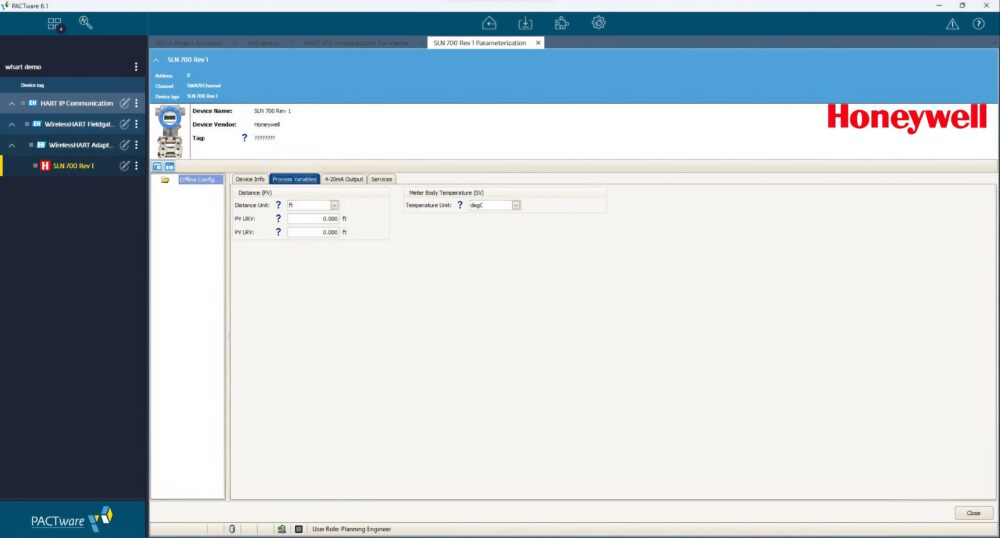
Task: Click the red Honeywell H device icon
Action: pos(45,166)
